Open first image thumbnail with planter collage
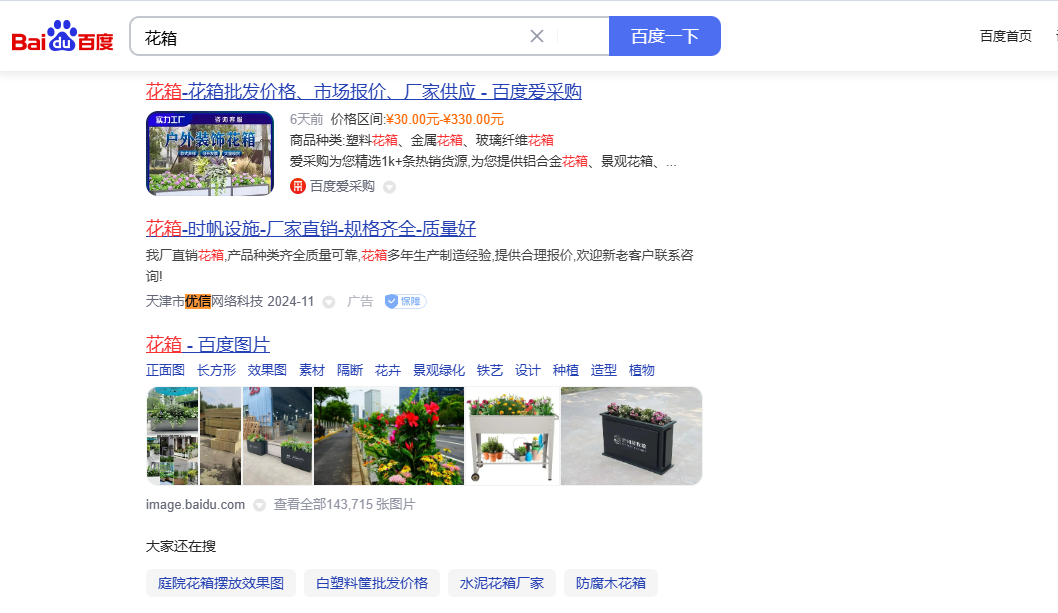 point(173,435)
